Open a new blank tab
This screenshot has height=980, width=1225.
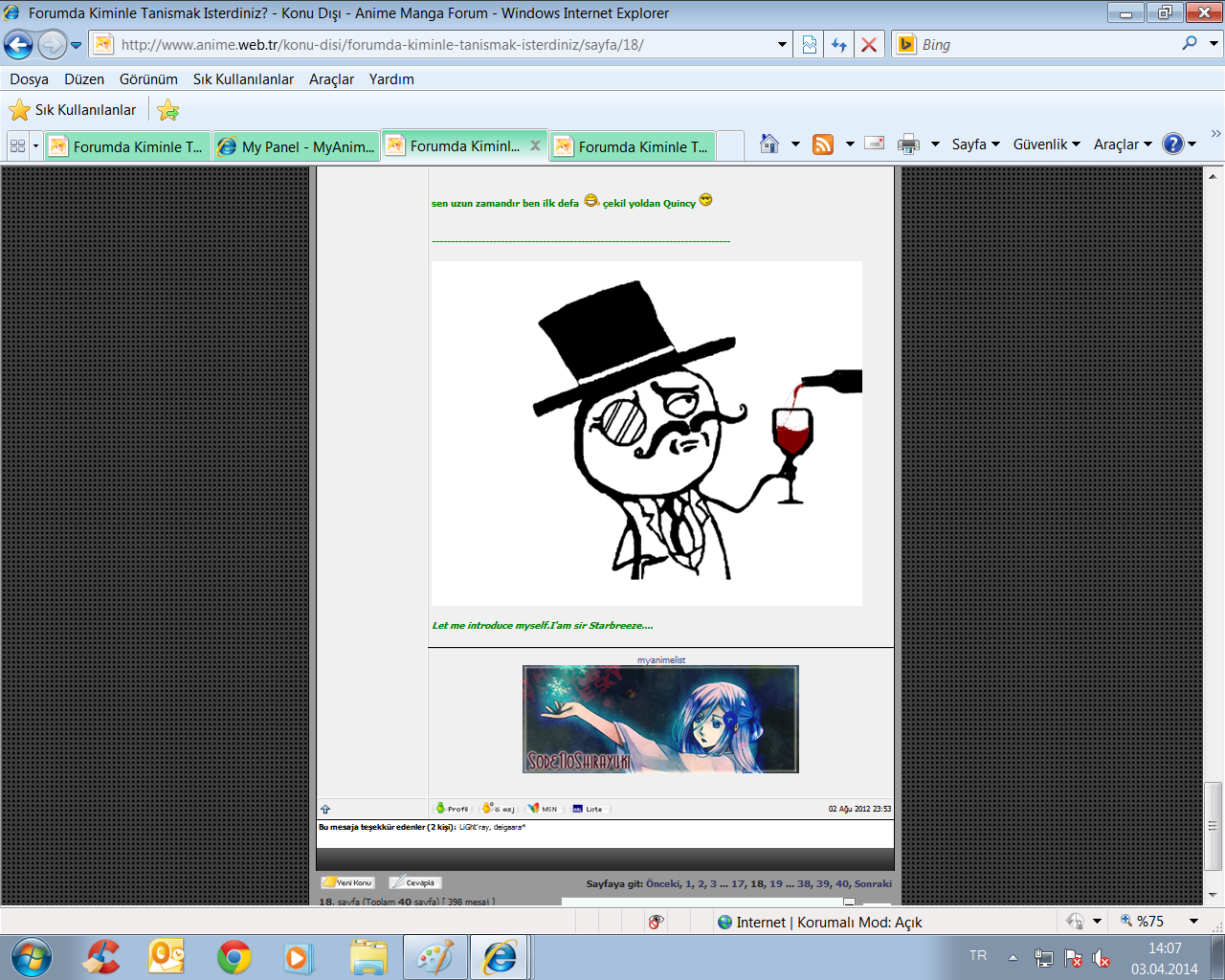coord(730,146)
